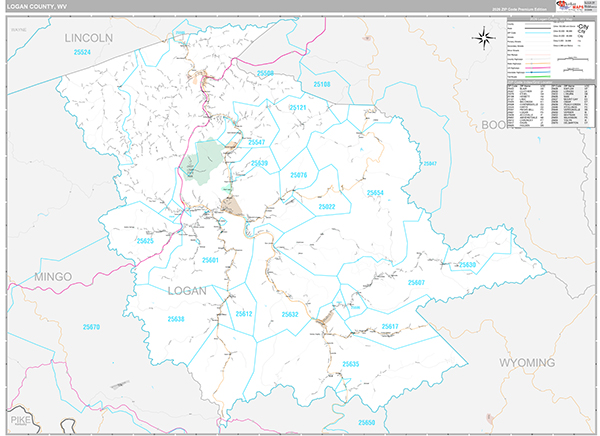The height and width of the screenshot is (436, 600).
Task: Click ZIP code label 25508
Action: (x=265, y=73)
